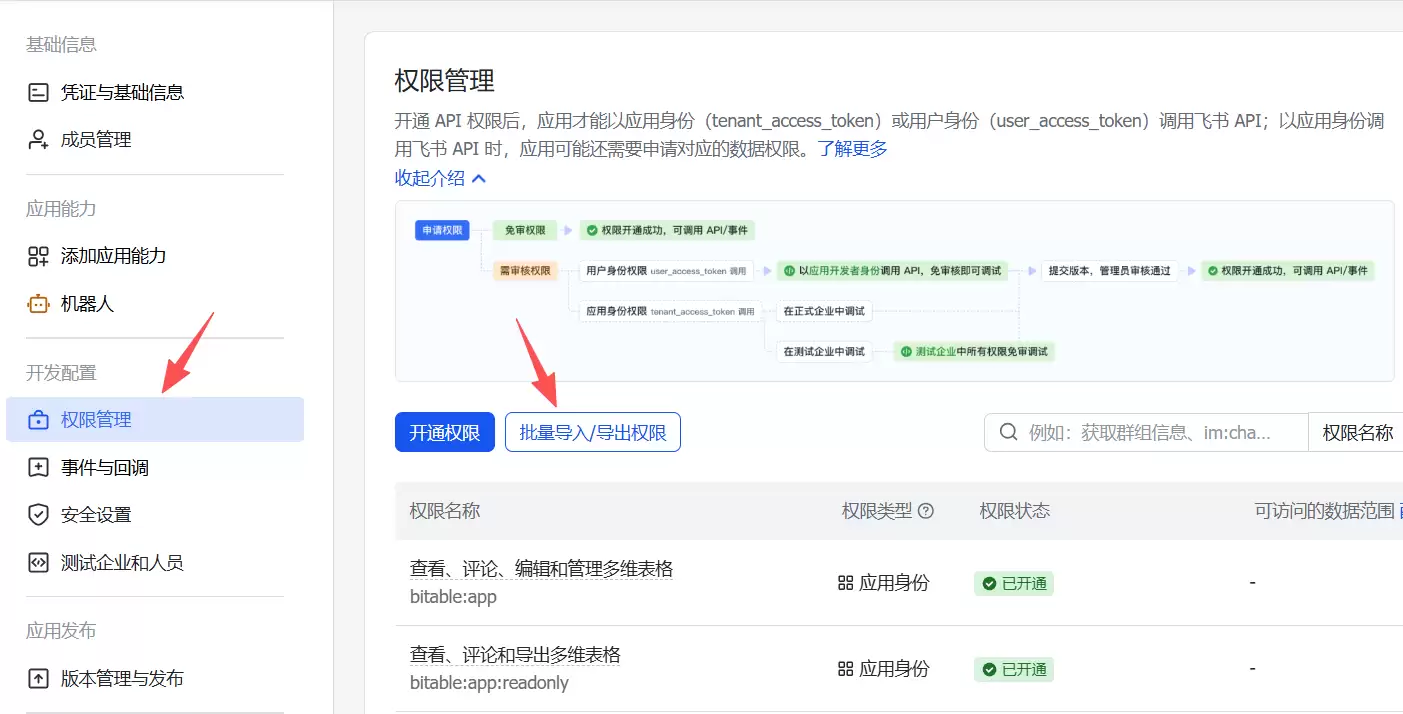Screen dimensions: 1403x714
Task: Click the magnifier icon in the search box
Action: point(1009,432)
